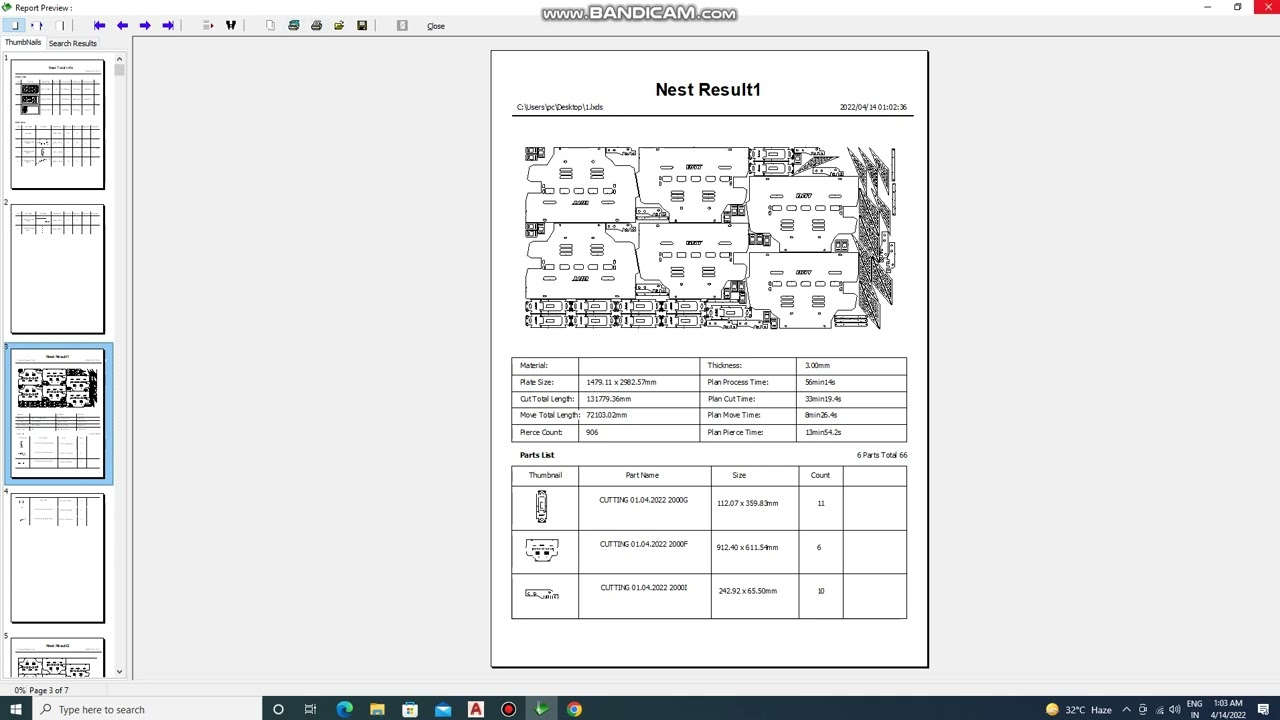
Task: Save the report with floppy disk icon
Action: point(362,25)
